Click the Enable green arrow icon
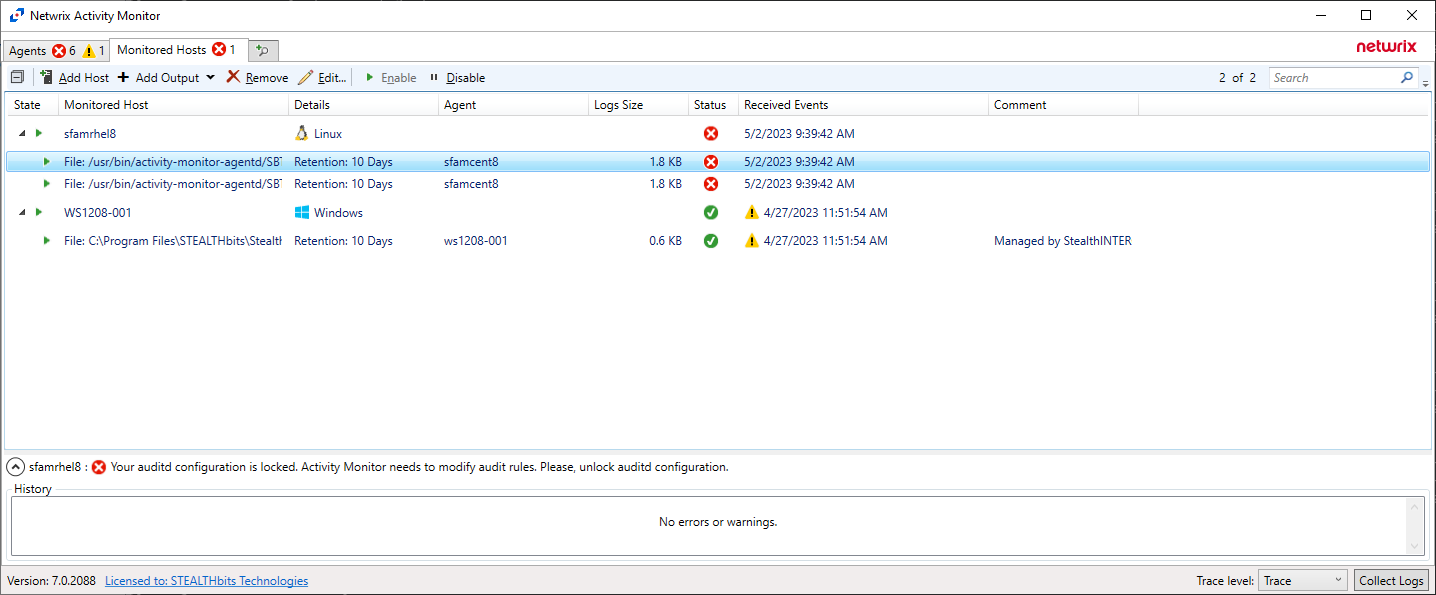This screenshot has height=595, width=1436. pos(371,77)
